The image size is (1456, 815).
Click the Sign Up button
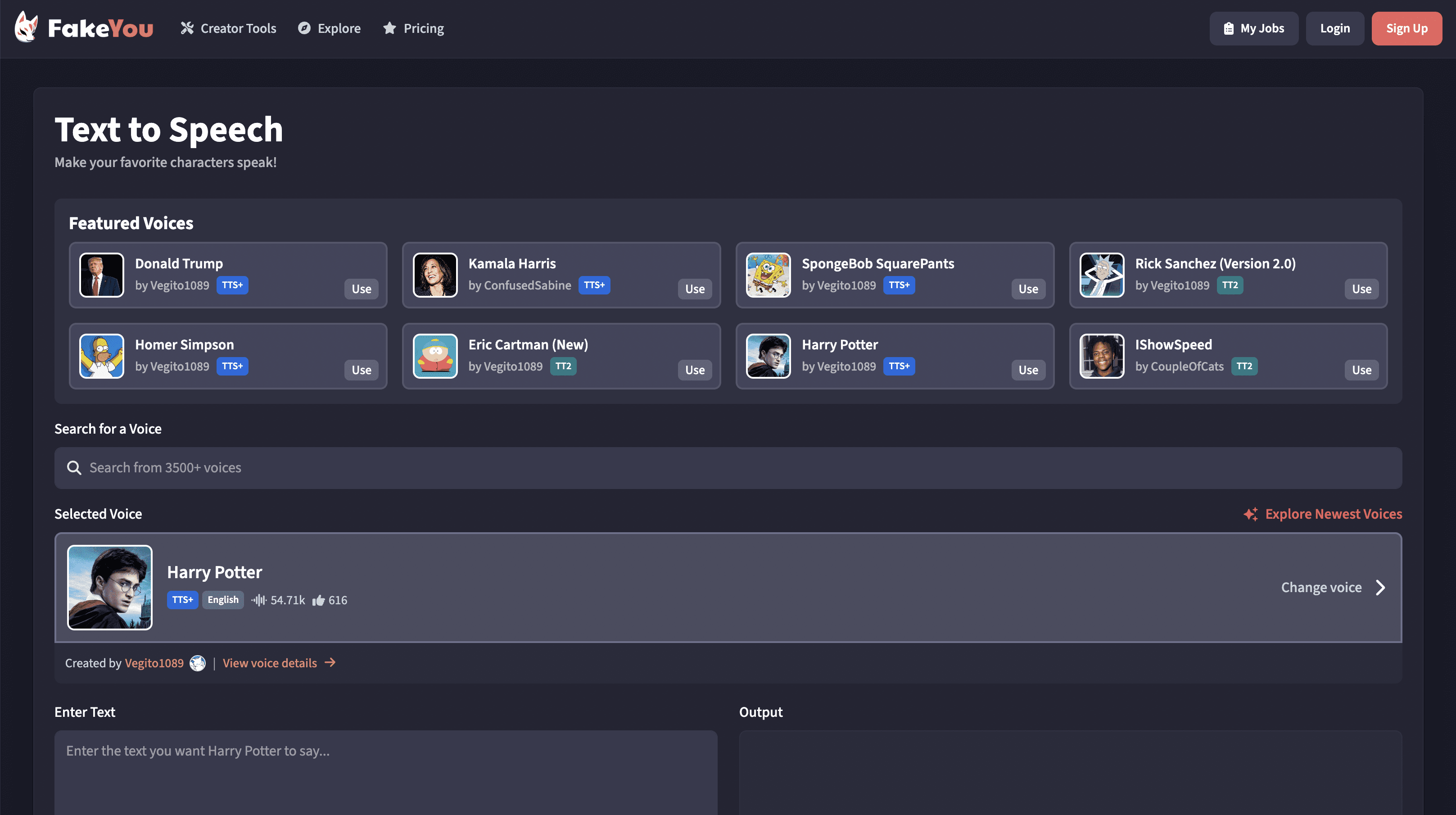point(1407,29)
